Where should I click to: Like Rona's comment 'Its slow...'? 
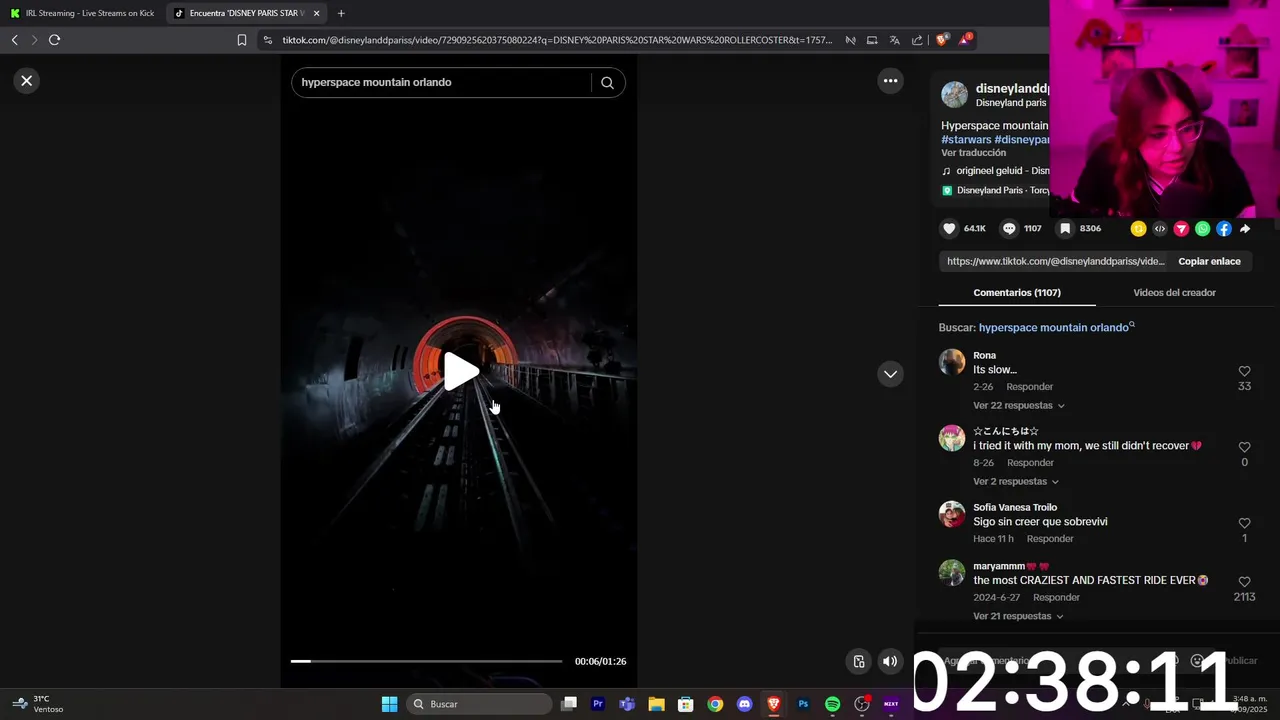click(x=1244, y=371)
